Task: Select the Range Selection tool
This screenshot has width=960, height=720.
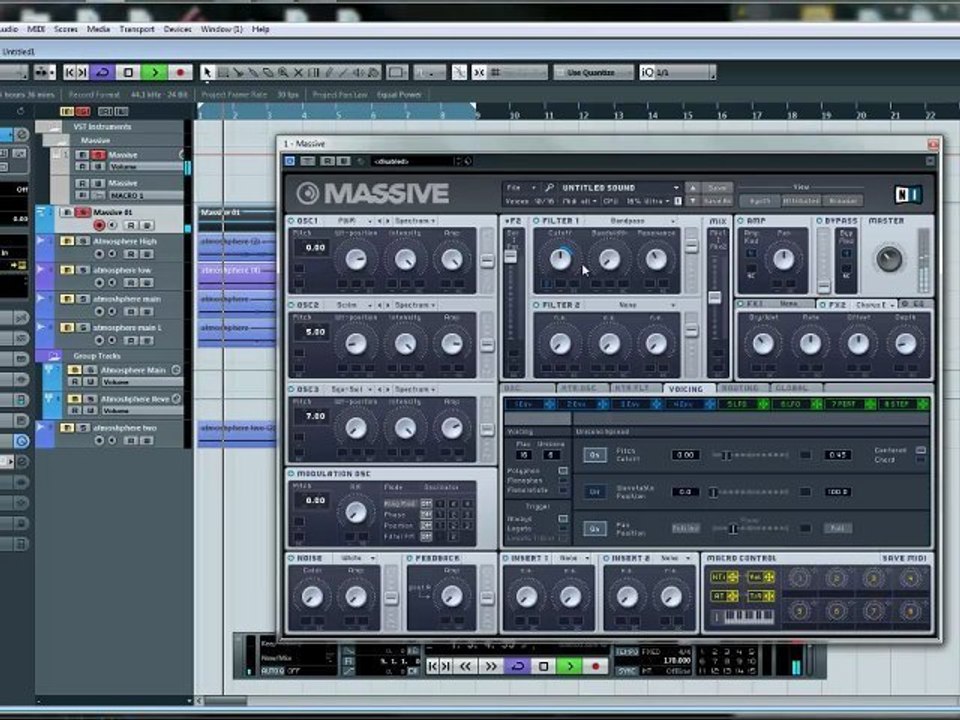Action: 223,72
